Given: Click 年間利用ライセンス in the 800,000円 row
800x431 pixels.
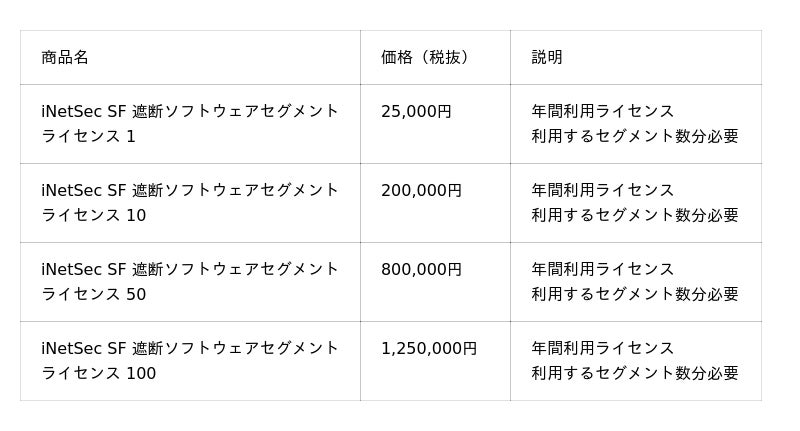Looking at the screenshot, I should [603, 269].
